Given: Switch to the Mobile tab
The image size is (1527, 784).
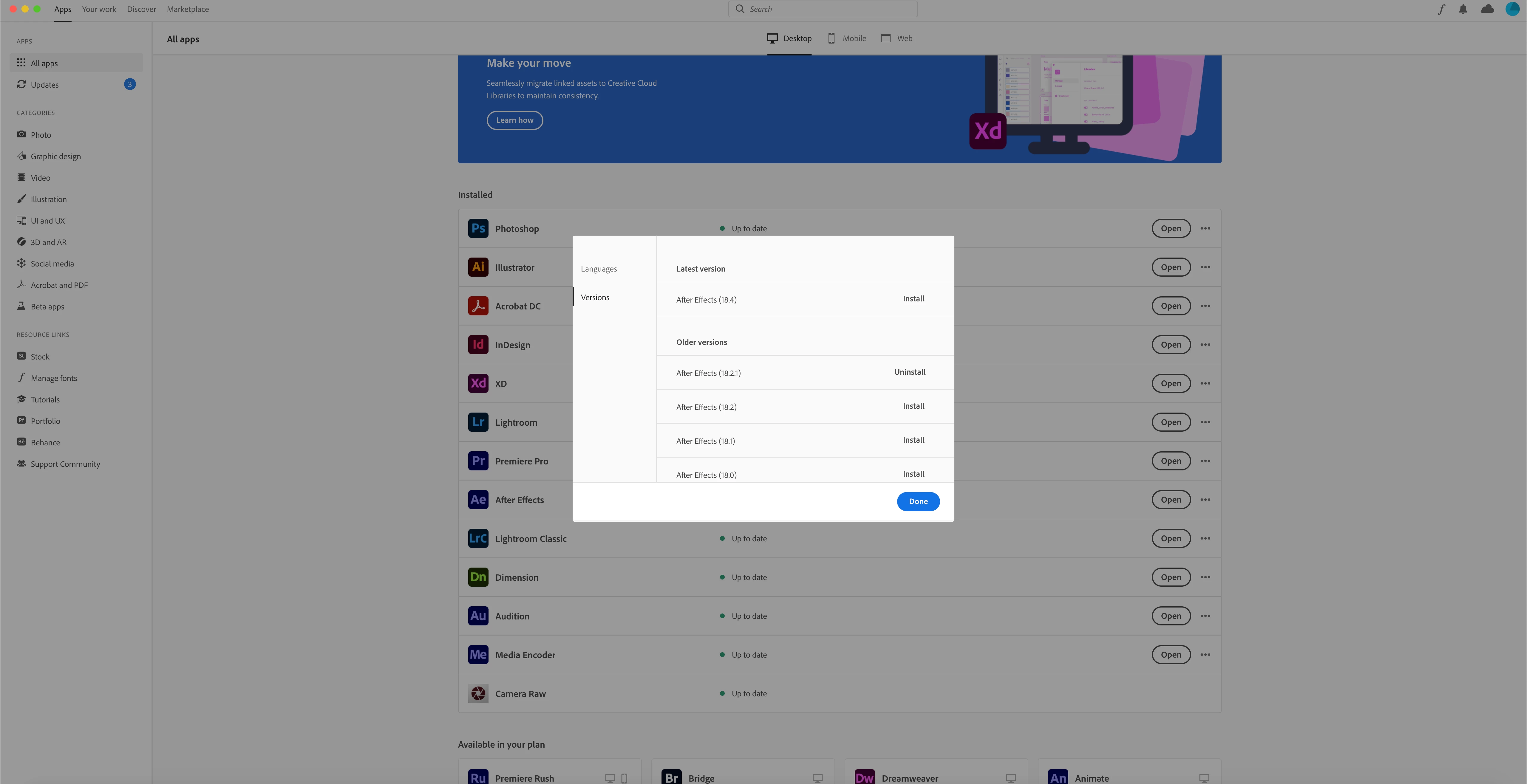Looking at the screenshot, I should tap(847, 38).
